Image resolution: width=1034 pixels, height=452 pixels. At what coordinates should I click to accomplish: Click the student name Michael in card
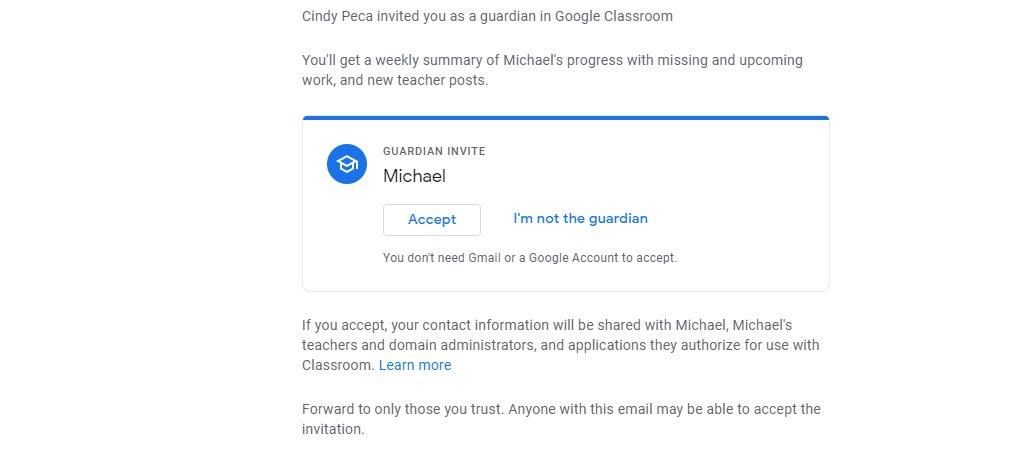click(x=414, y=176)
